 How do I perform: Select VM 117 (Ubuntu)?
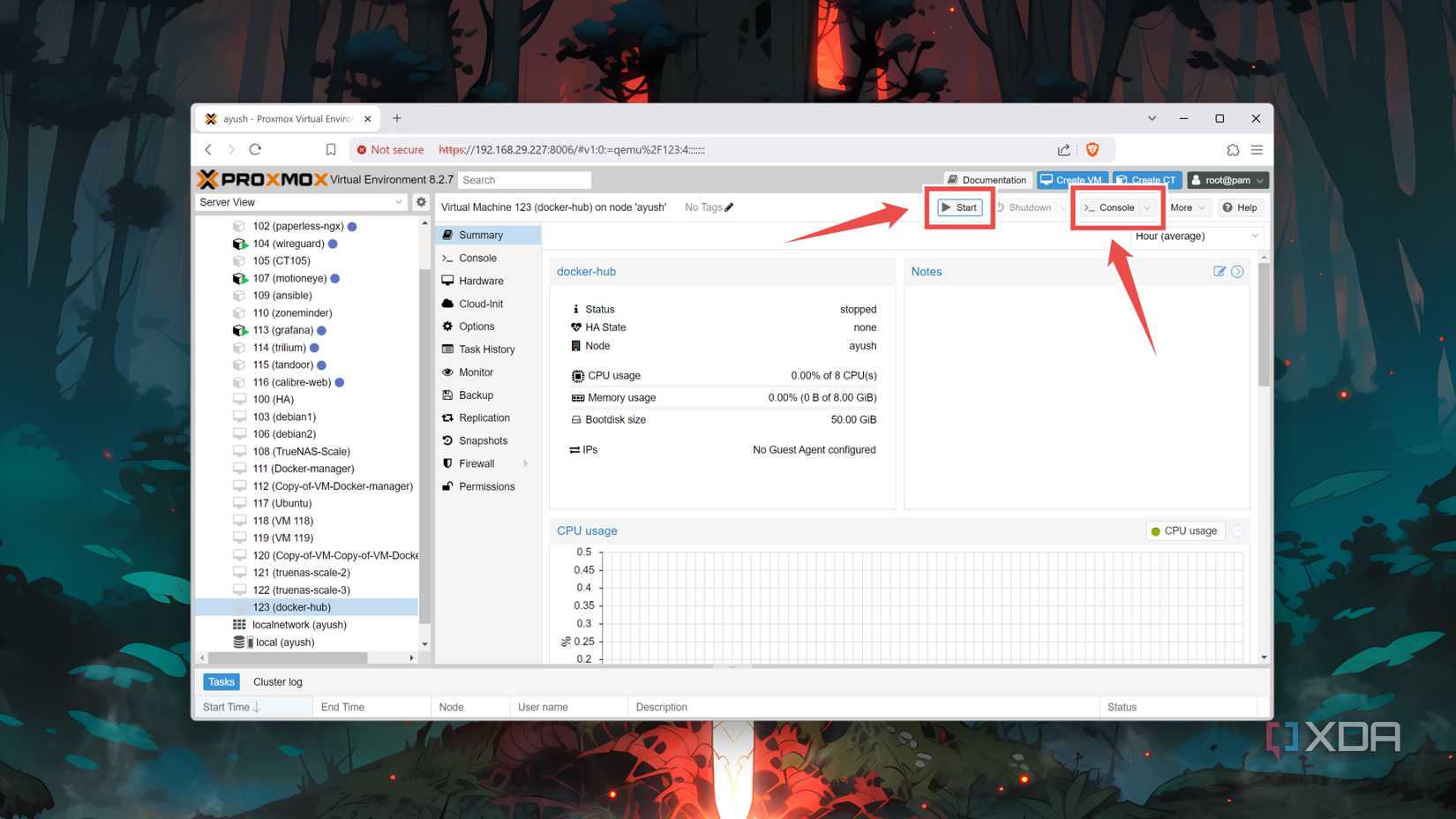(281, 503)
